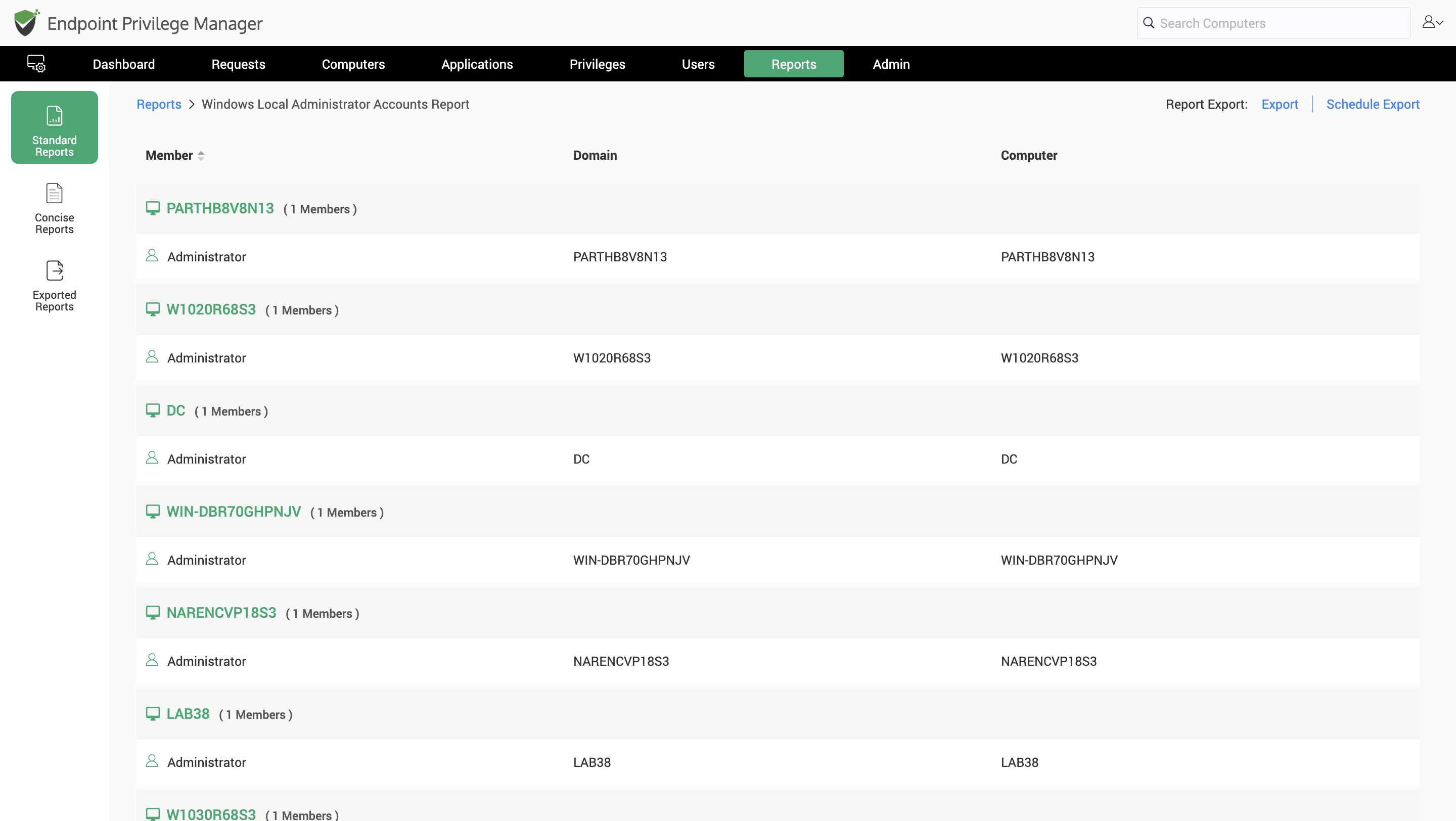The image size is (1456, 821).
Task: Click user icon in NARENCVP18S3 Administrator row
Action: point(152,660)
